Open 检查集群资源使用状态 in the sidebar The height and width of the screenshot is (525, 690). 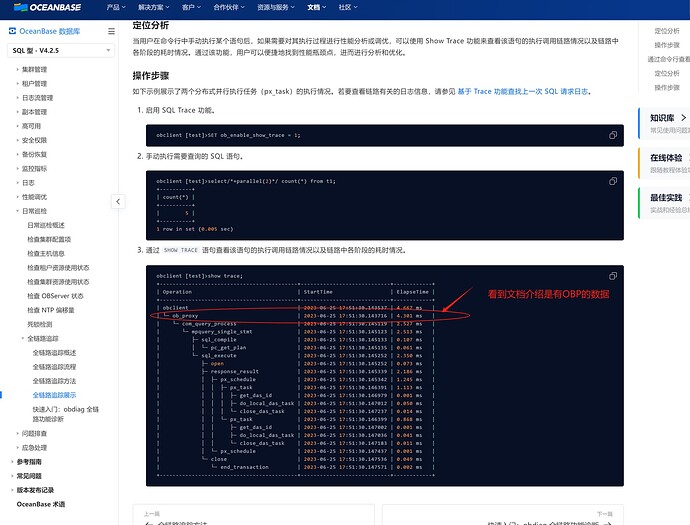[x=58, y=282]
